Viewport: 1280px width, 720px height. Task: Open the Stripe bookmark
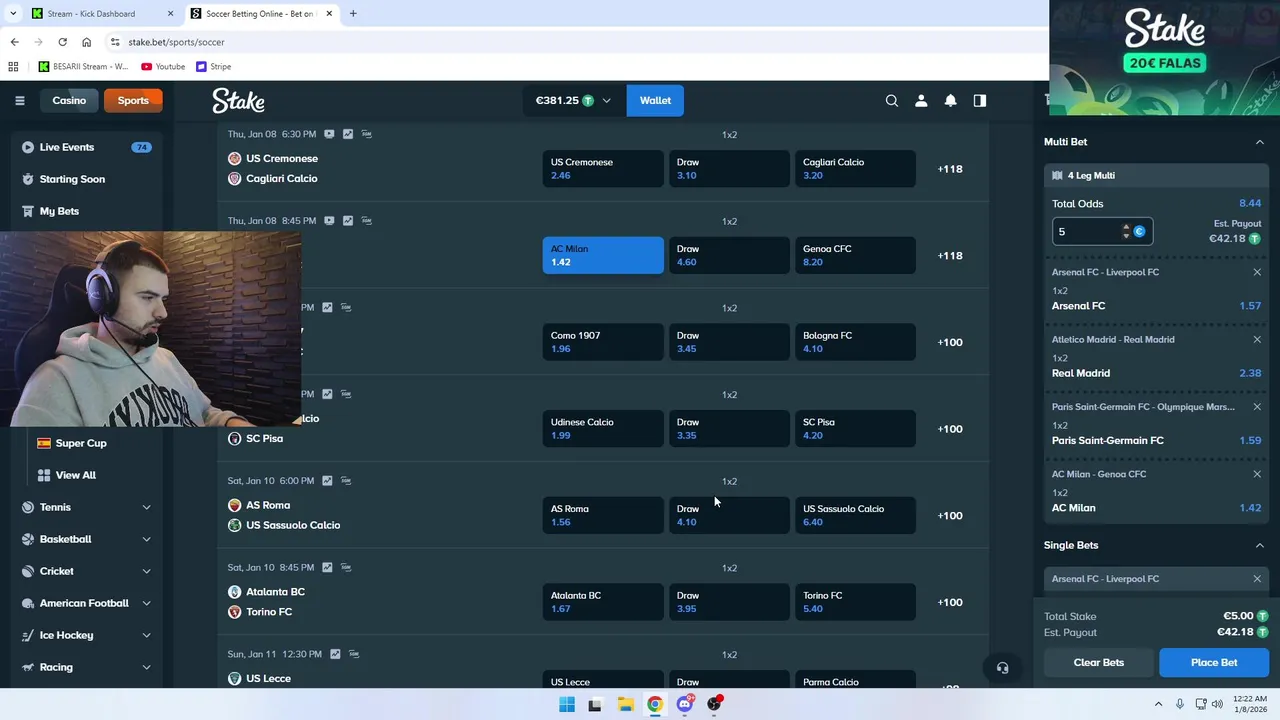tap(214, 66)
